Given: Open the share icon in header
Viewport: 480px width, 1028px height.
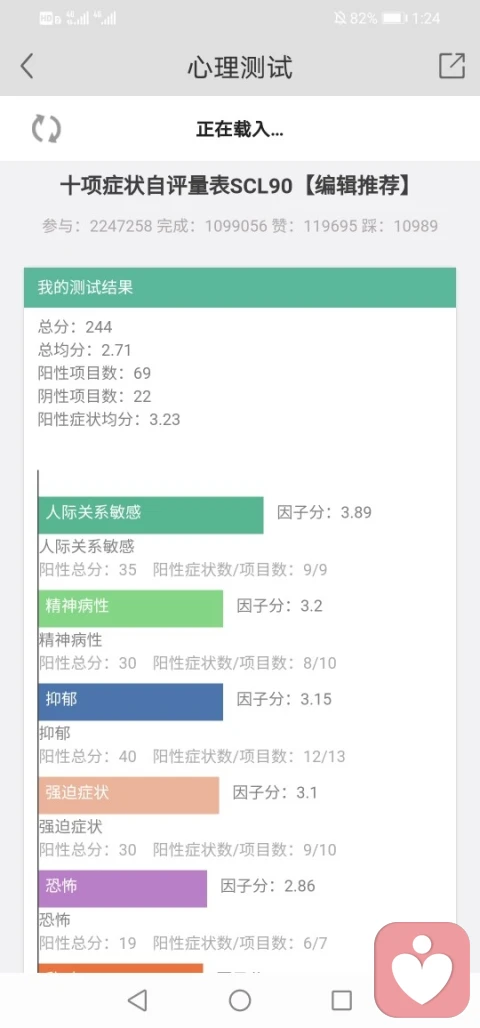Looking at the screenshot, I should tap(452, 66).
